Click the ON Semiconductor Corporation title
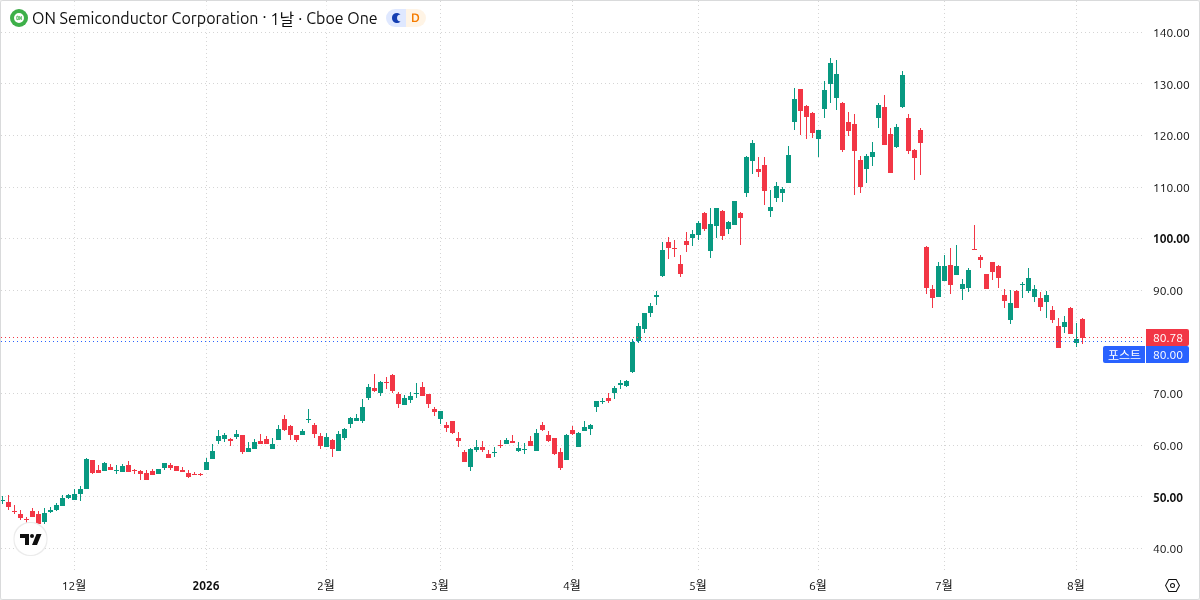Image resolution: width=1200 pixels, height=600 pixels. tap(144, 18)
